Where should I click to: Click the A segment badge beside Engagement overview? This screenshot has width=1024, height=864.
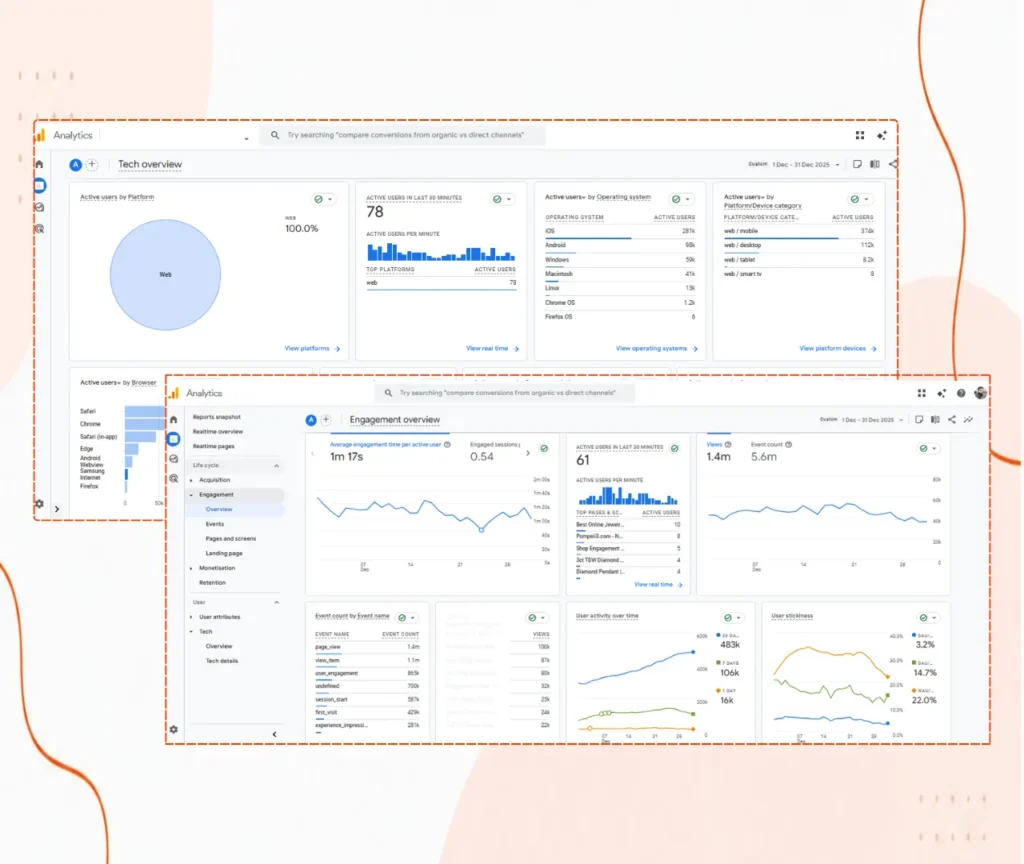click(312, 419)
